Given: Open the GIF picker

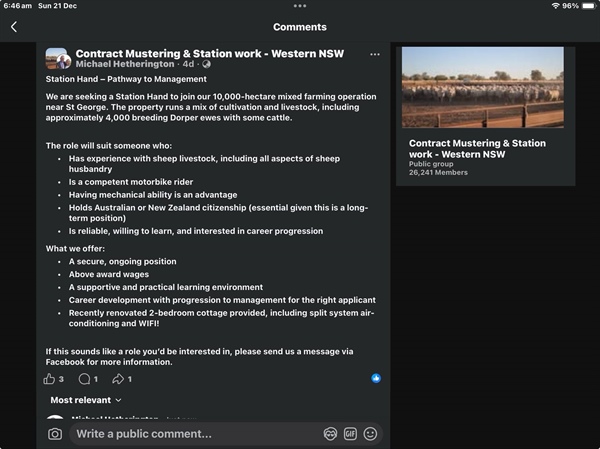Looking at the screenshot, I should tap(350, 434).
